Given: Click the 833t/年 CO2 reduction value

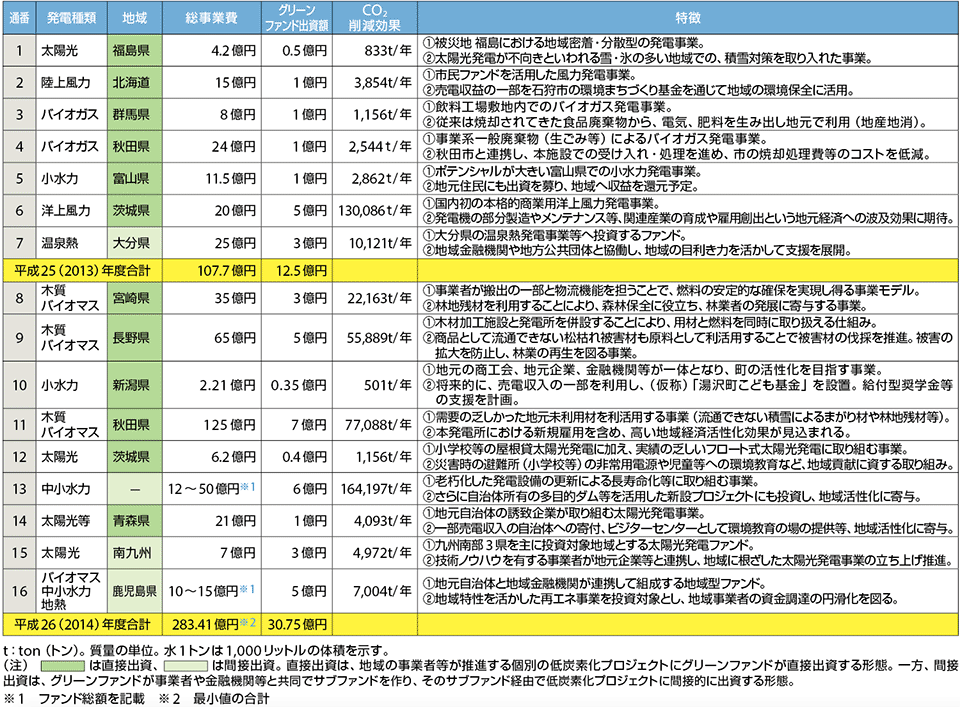Looking at the screenshot, I should (388, 50).
